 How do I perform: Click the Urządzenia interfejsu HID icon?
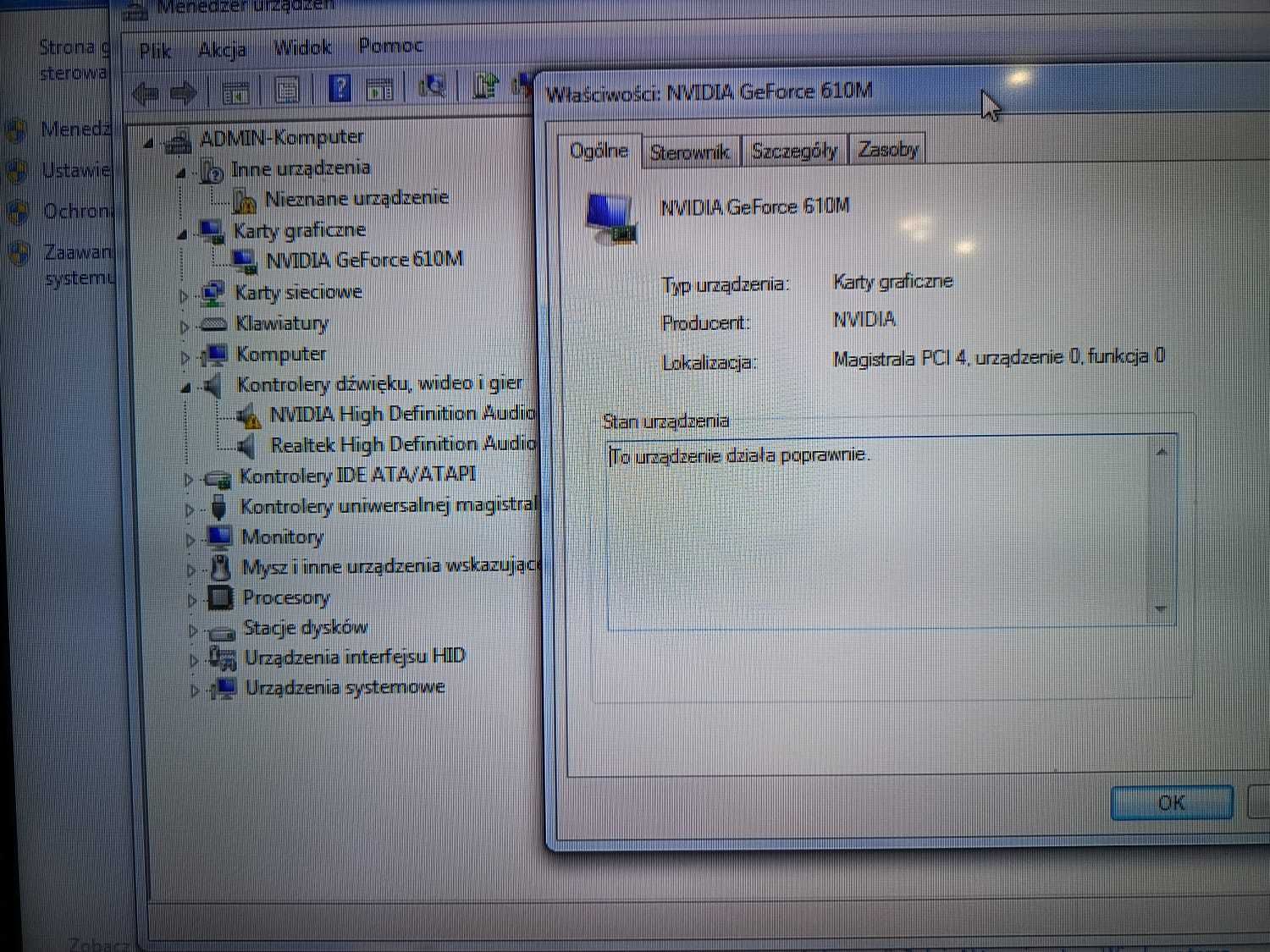coord(223,658)
